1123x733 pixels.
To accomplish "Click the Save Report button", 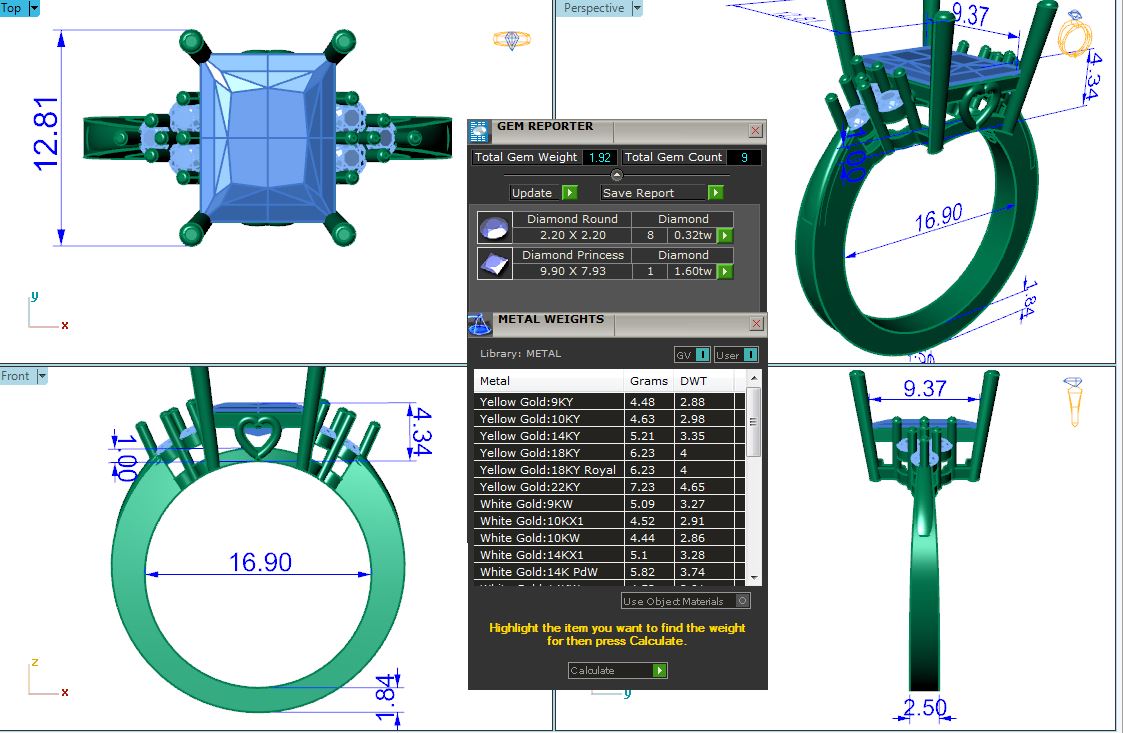I will coord(661,193).
